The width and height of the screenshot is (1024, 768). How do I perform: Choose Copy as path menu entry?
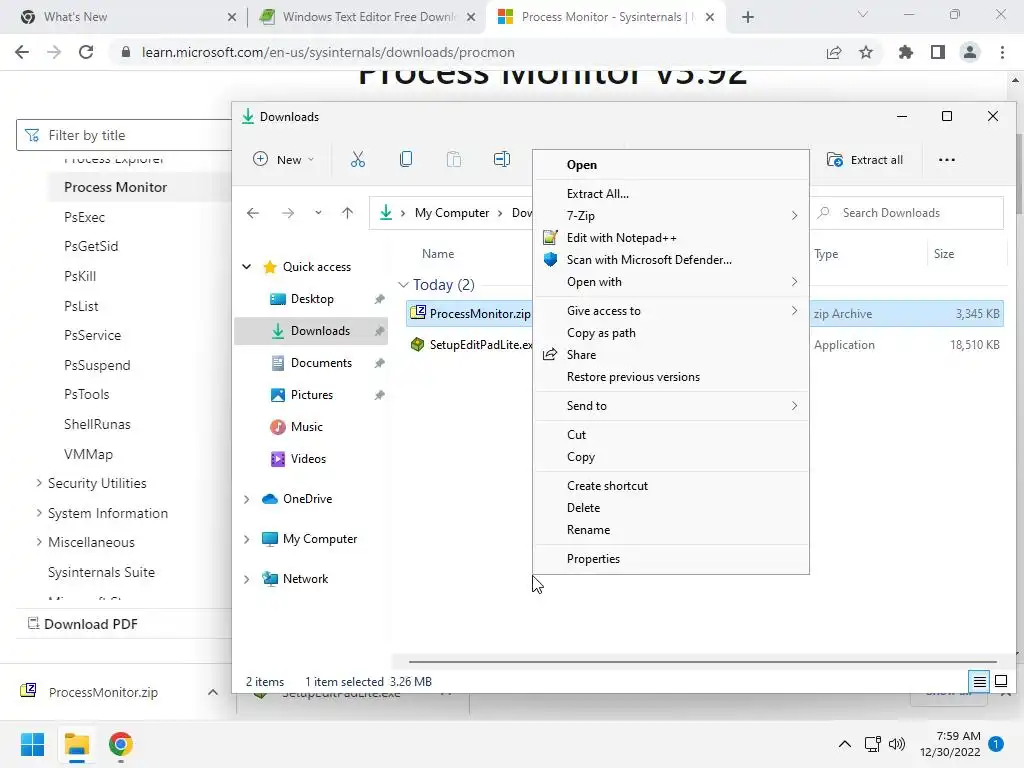(671, 332)
